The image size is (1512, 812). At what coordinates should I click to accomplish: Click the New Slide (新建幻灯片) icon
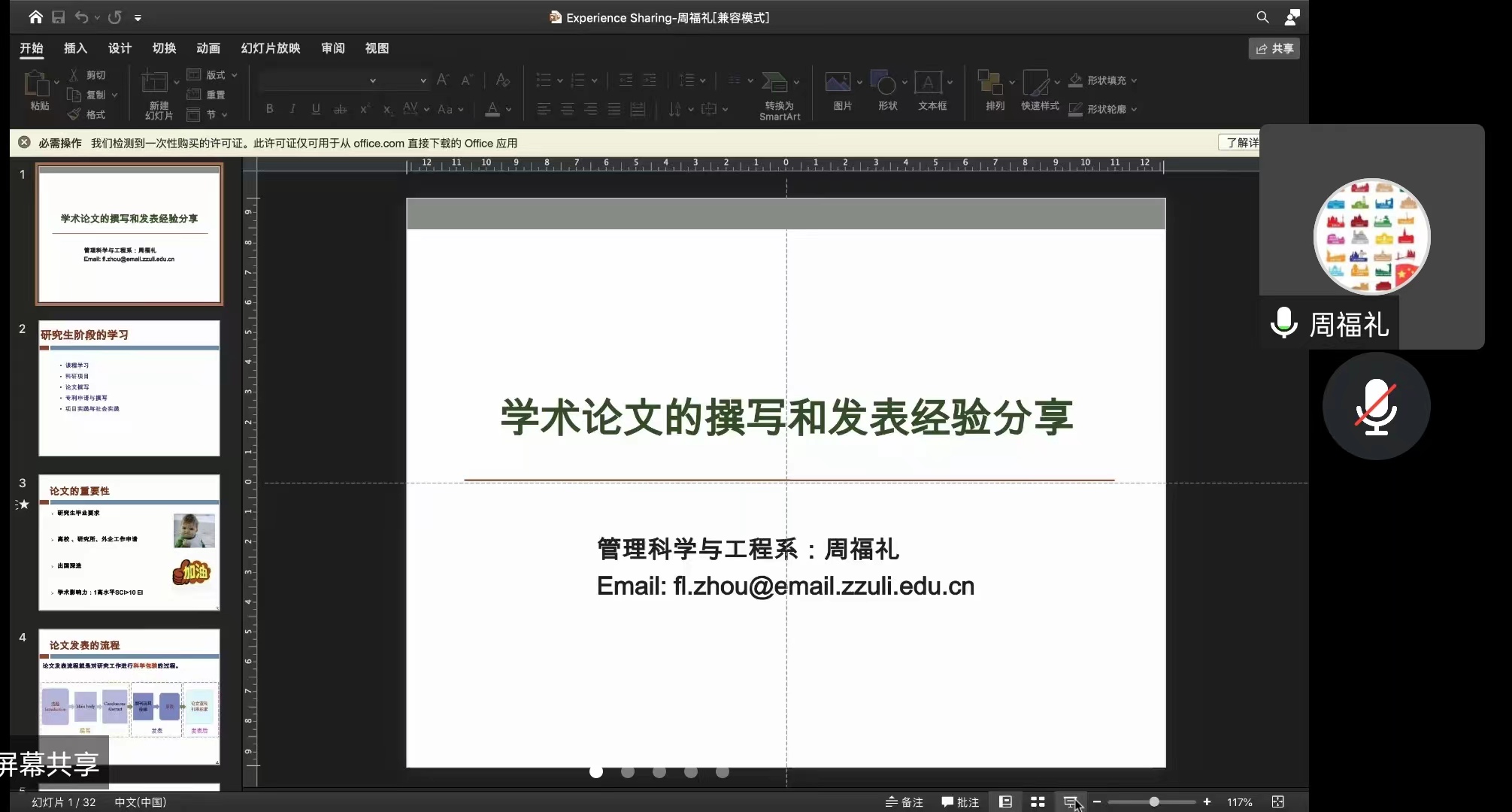155,83
